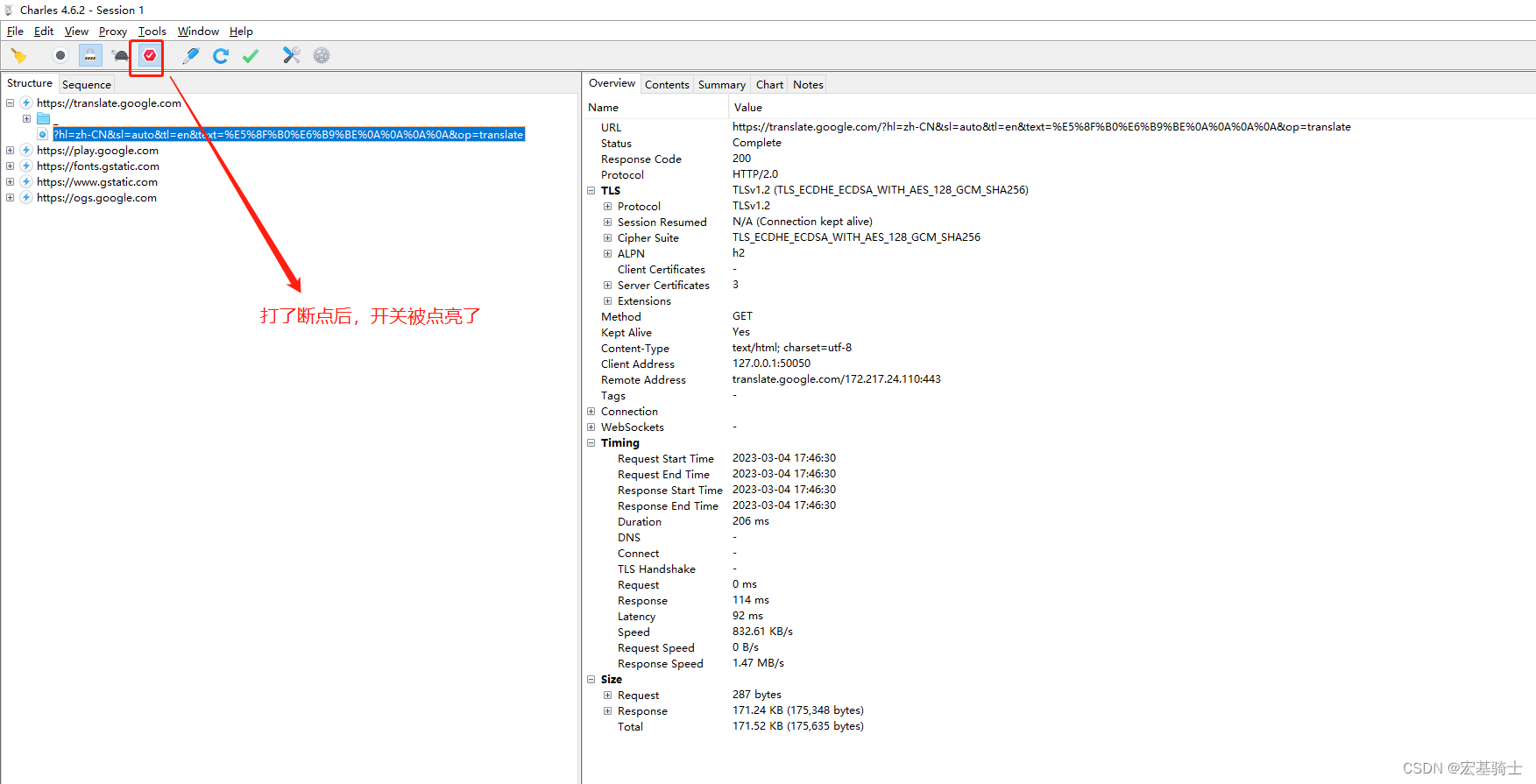
Task: Switch to the Sequence tab
Action: click(x=87, y=85)
